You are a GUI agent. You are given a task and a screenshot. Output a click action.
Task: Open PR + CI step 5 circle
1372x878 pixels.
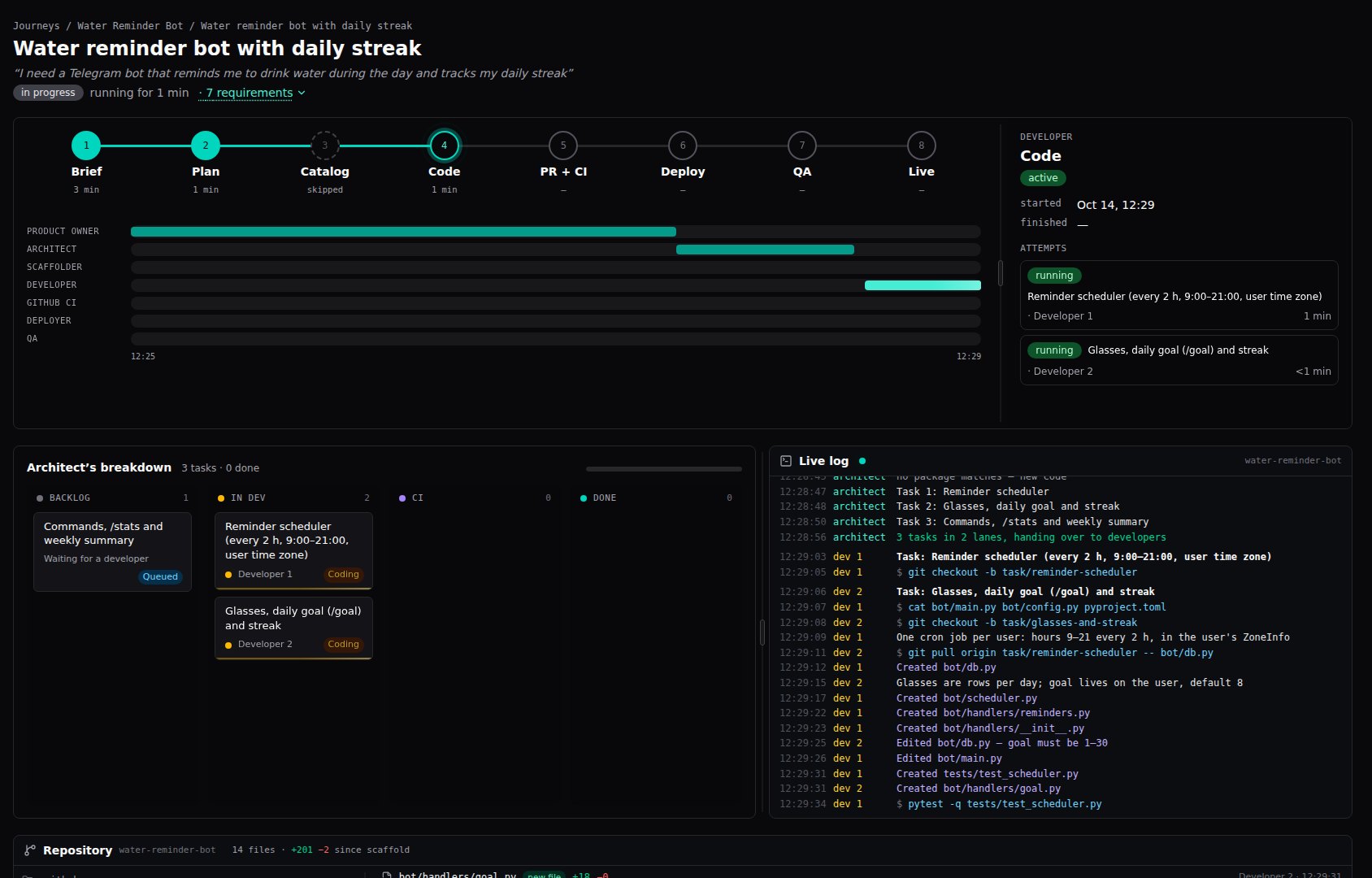[563, 146]
